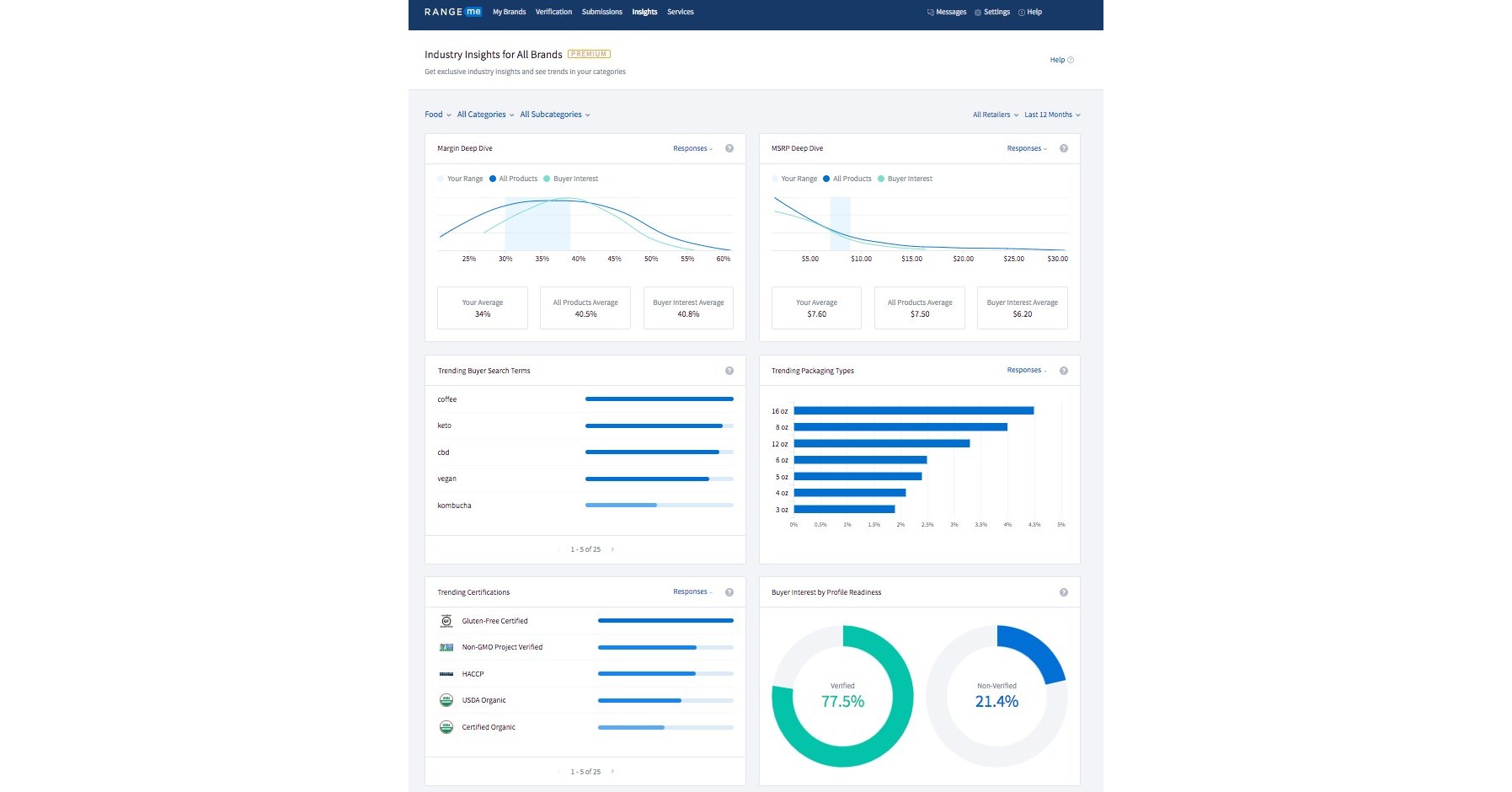Viewport: 1512px width, 792px height.
Task: Click the Help link near Industry Insights heading
Action: click(1056, 60)
